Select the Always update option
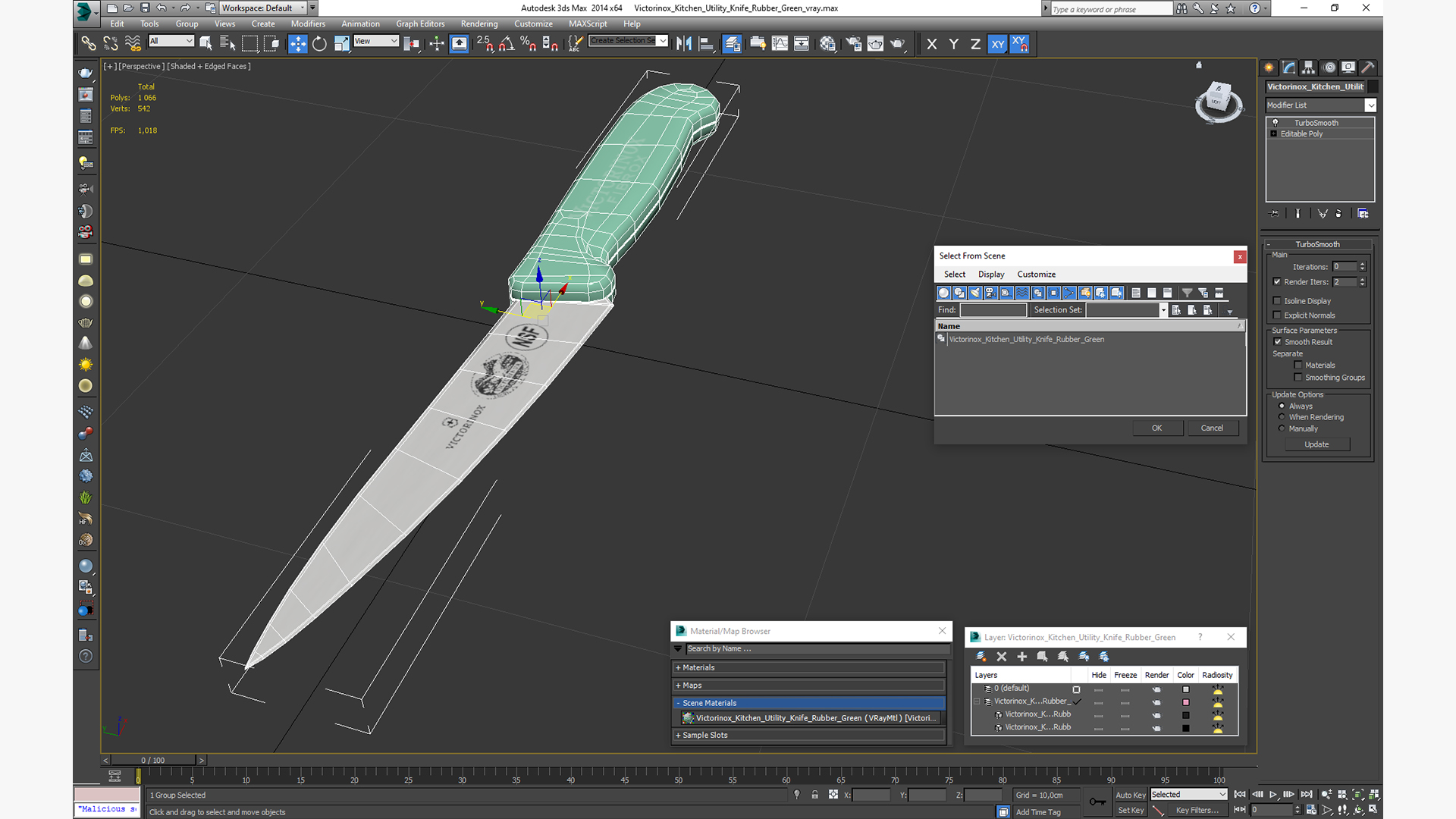Screen dimensions: 1456x819 point(1282,406)
